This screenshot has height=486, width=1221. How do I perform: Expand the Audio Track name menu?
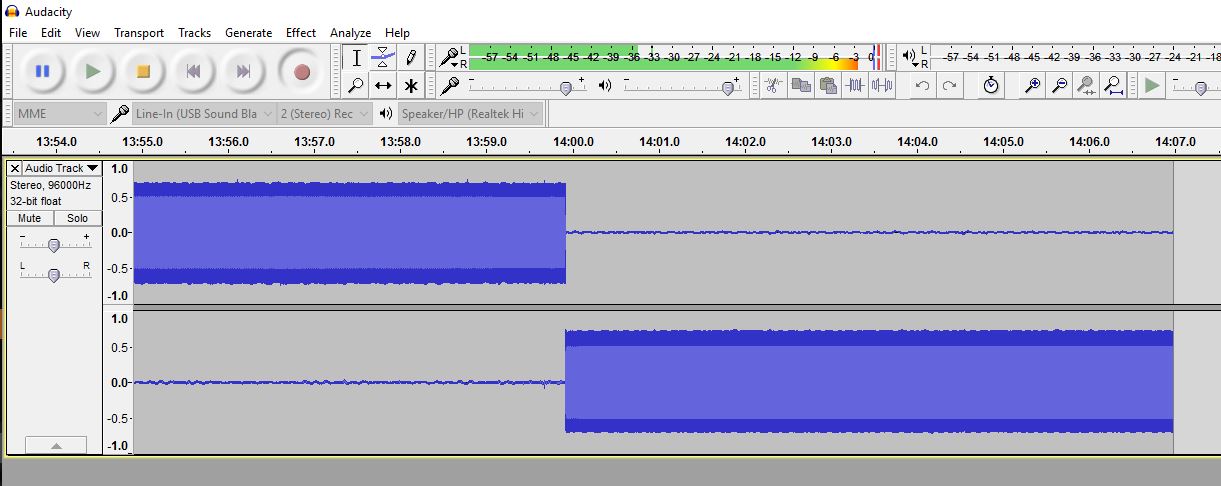[61, 168]
